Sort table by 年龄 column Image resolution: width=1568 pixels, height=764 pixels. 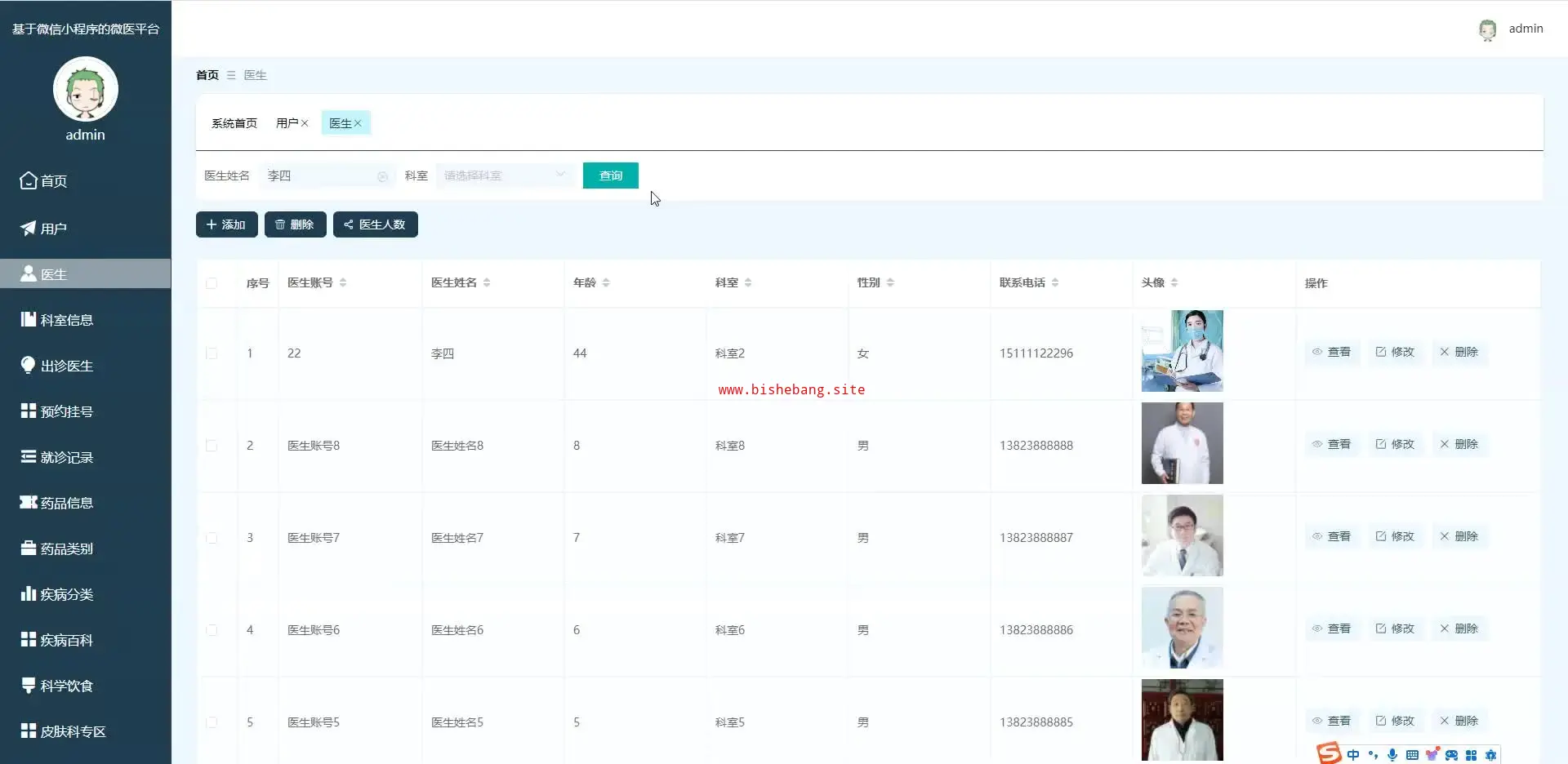click(606, 282)
